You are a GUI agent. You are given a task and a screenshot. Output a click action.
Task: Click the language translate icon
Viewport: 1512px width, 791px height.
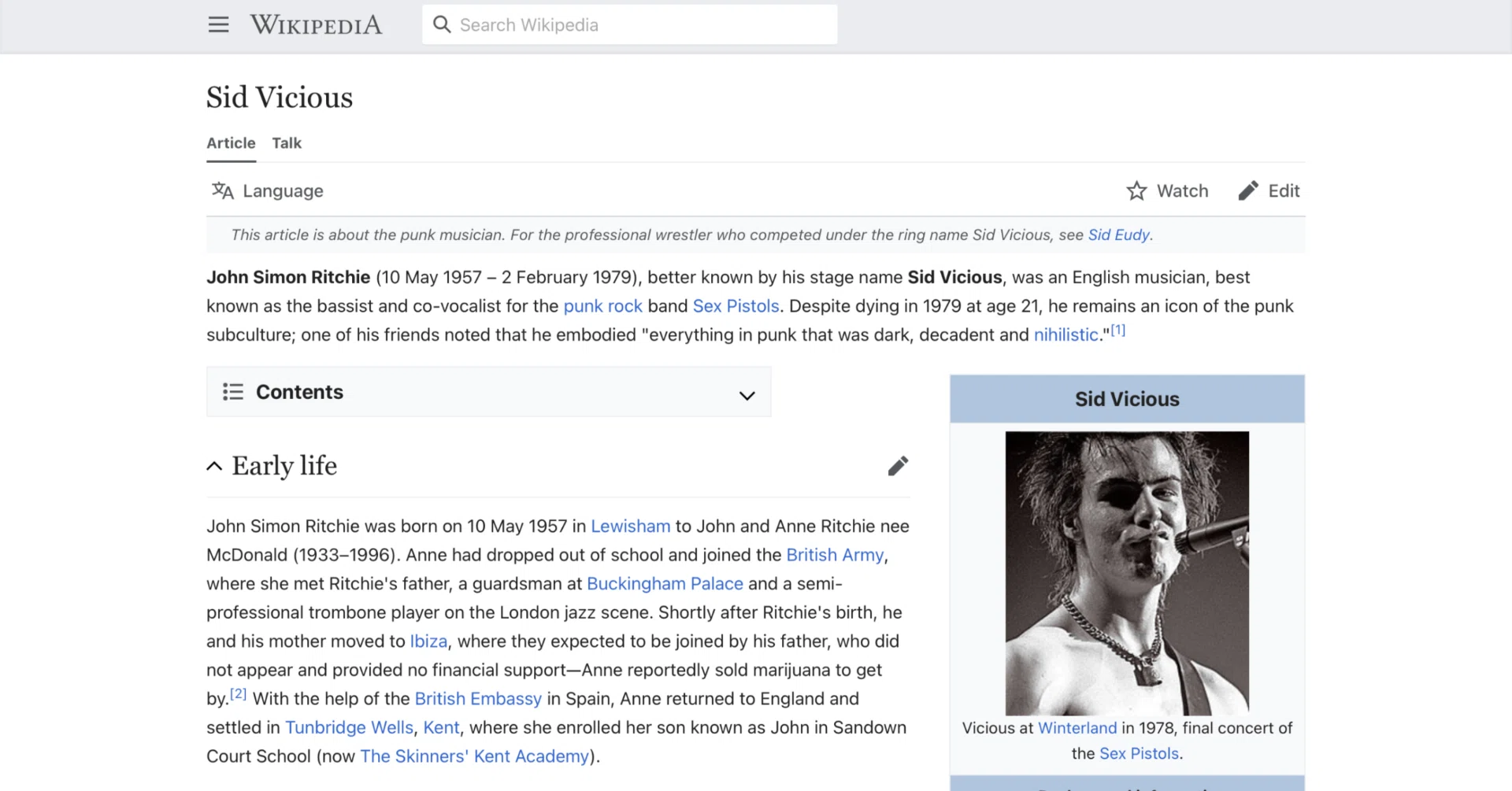tap(223, 190)
